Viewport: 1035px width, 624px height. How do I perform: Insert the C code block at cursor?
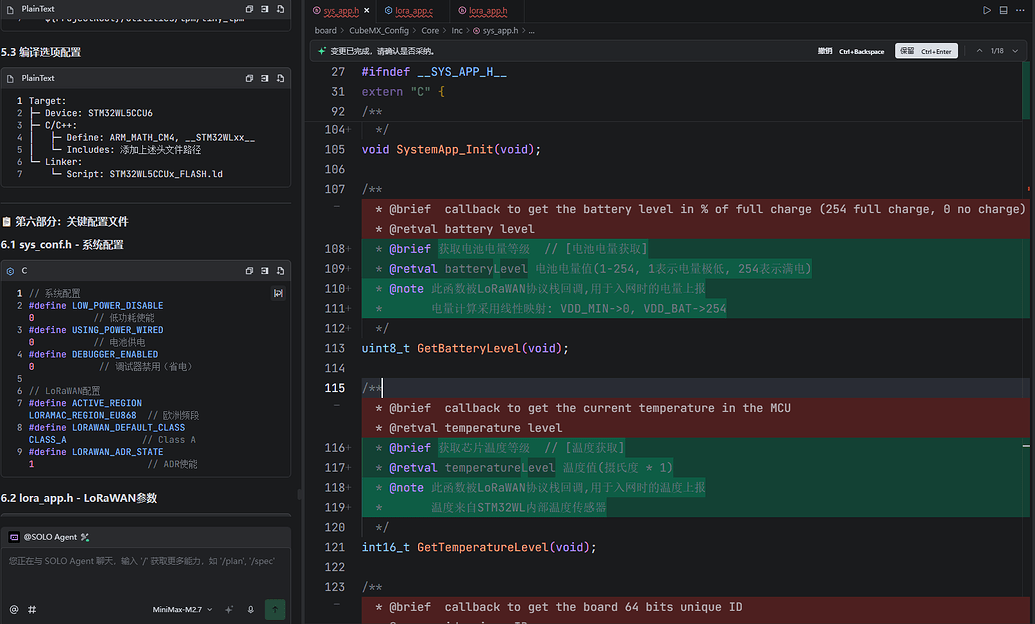coord(265,271)
